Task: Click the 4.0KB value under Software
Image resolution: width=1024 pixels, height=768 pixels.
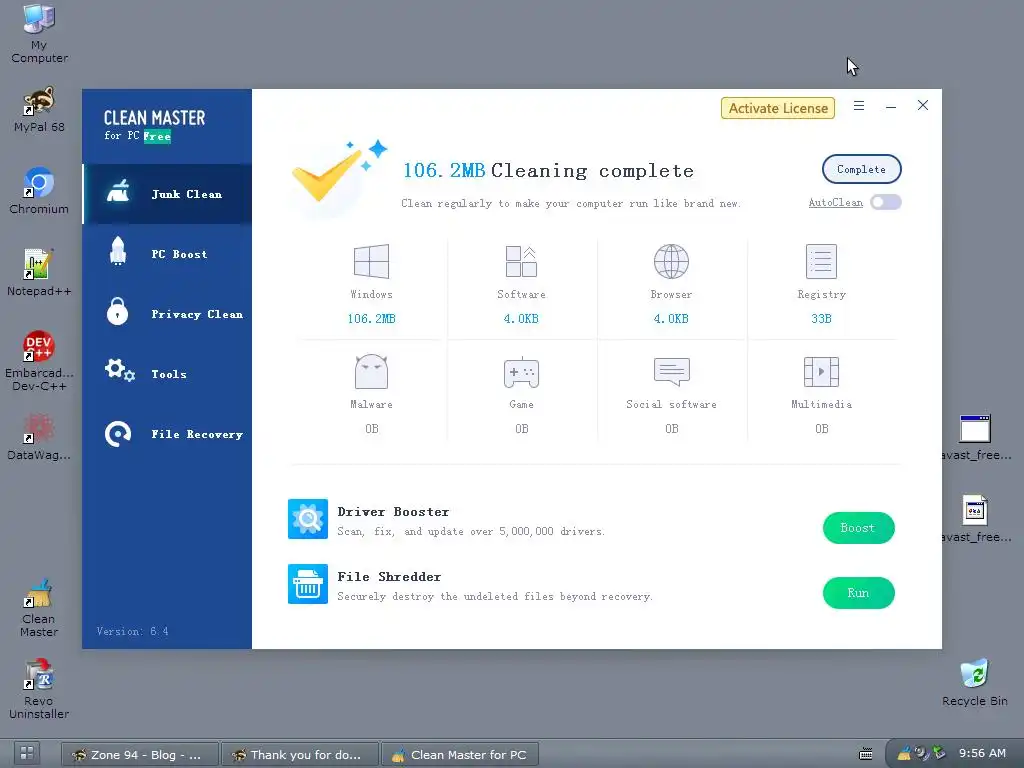Action: tap(521, 319)
